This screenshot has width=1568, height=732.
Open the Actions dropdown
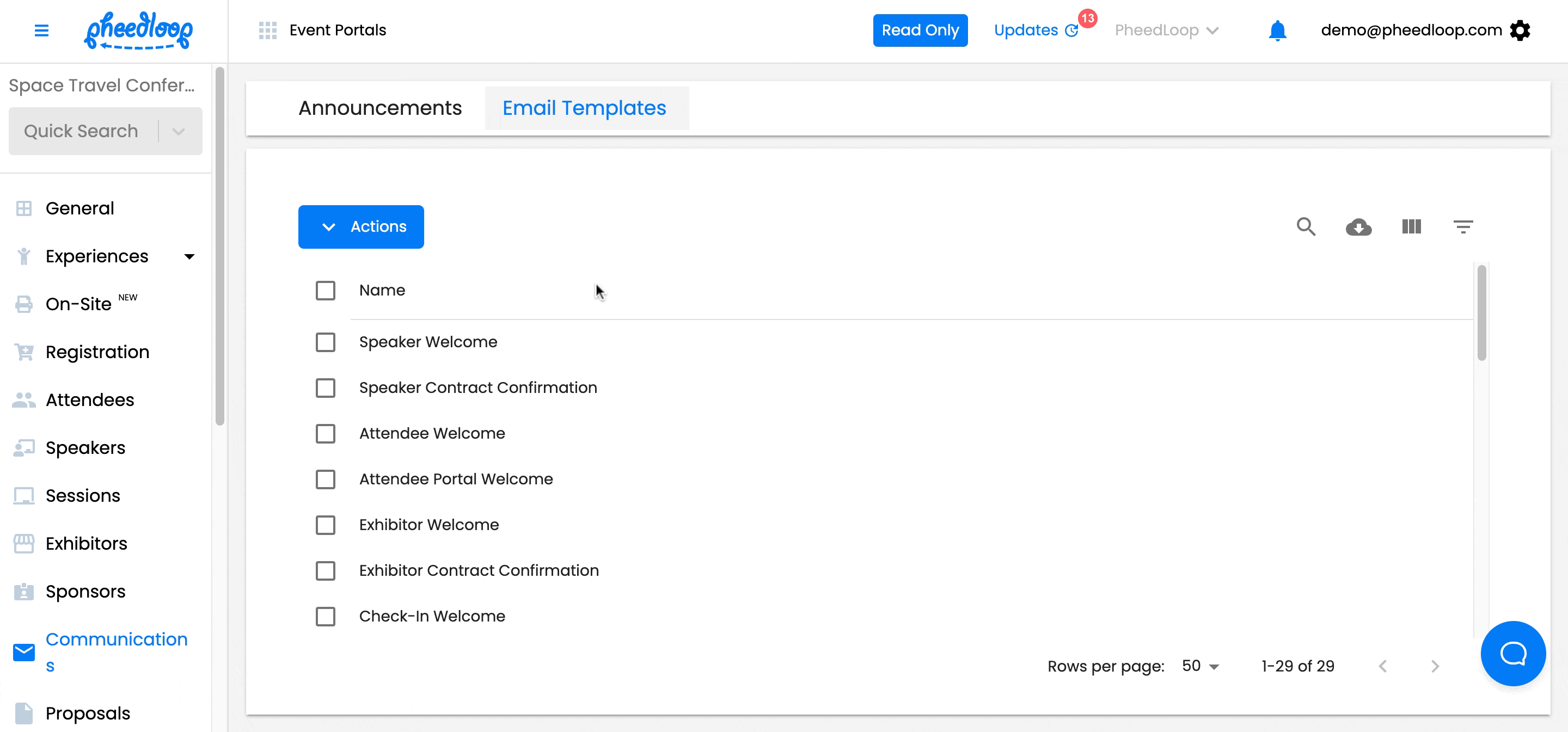[x=361, y=227]
